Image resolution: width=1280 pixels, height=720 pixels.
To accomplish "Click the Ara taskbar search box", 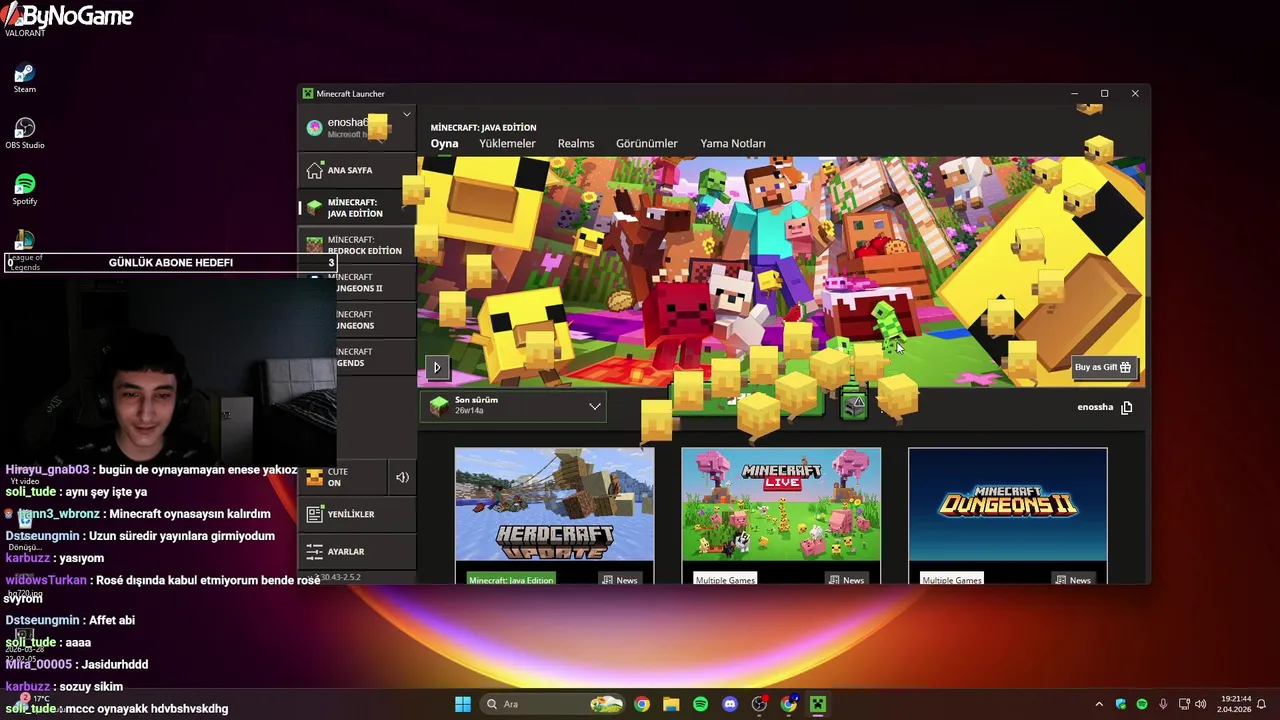I will (553, 704).
